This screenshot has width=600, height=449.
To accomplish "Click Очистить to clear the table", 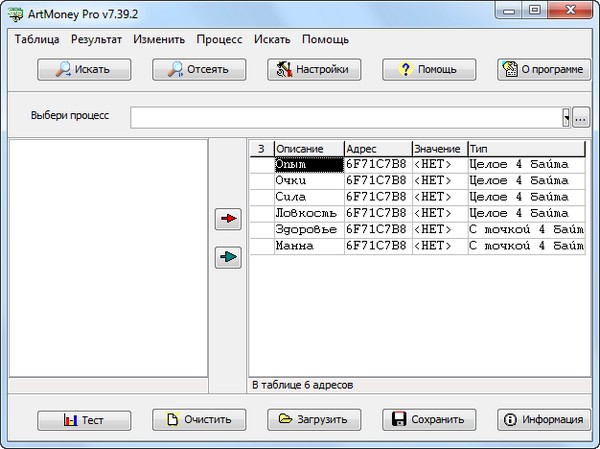I will (199, 420).
